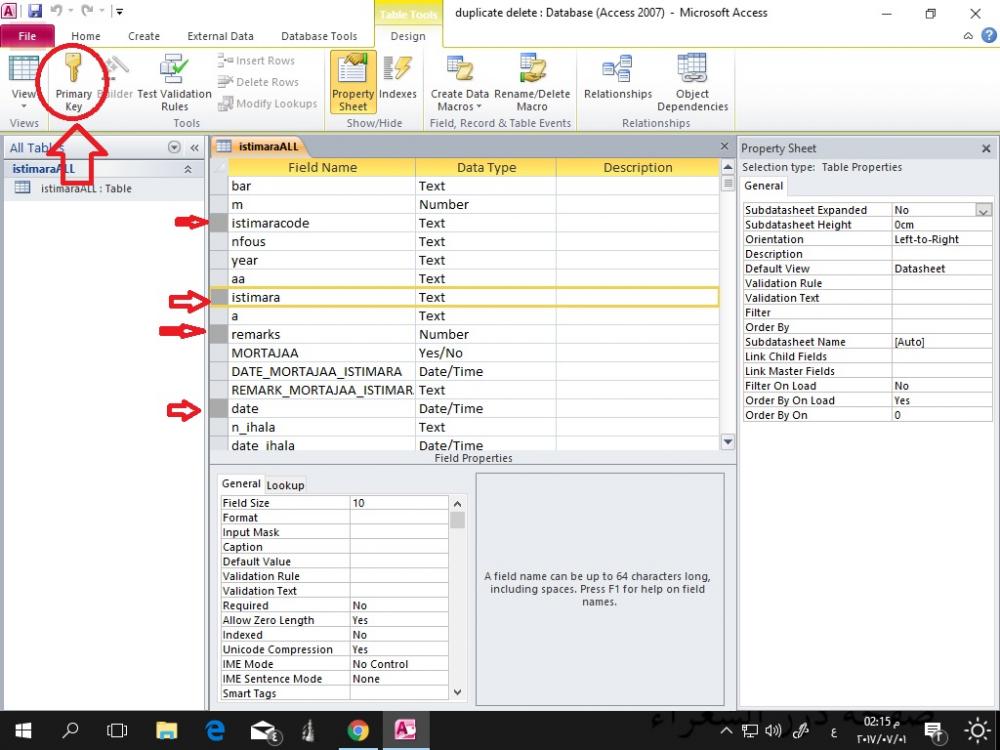This screenshot has height=750, width=1000.
Task: Click the Save icon in the Quick Access Toolbar
Action: 34,11
